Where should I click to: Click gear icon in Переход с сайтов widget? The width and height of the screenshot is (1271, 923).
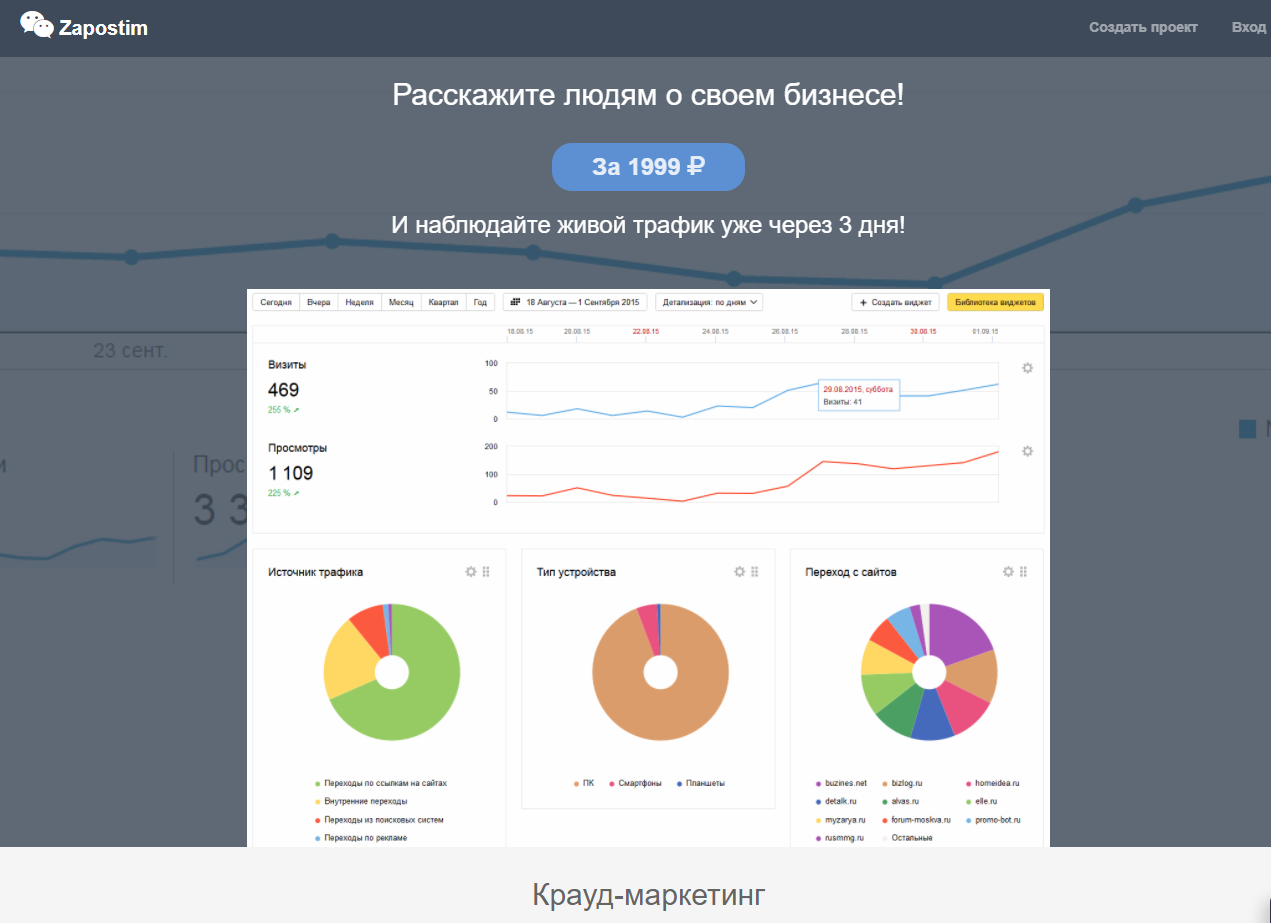[x=1008, y=572]
